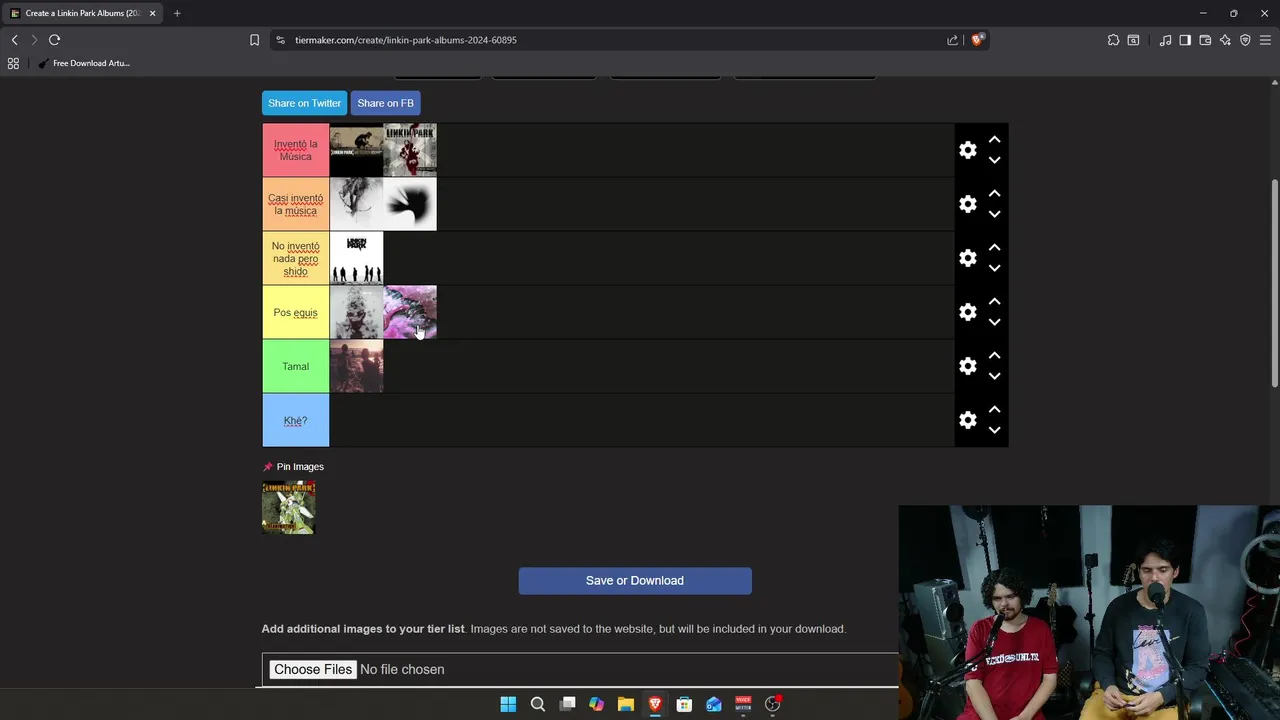Move Pos equis tier up
Viewport: 1280px width, 720px height.
click(994, 302)
